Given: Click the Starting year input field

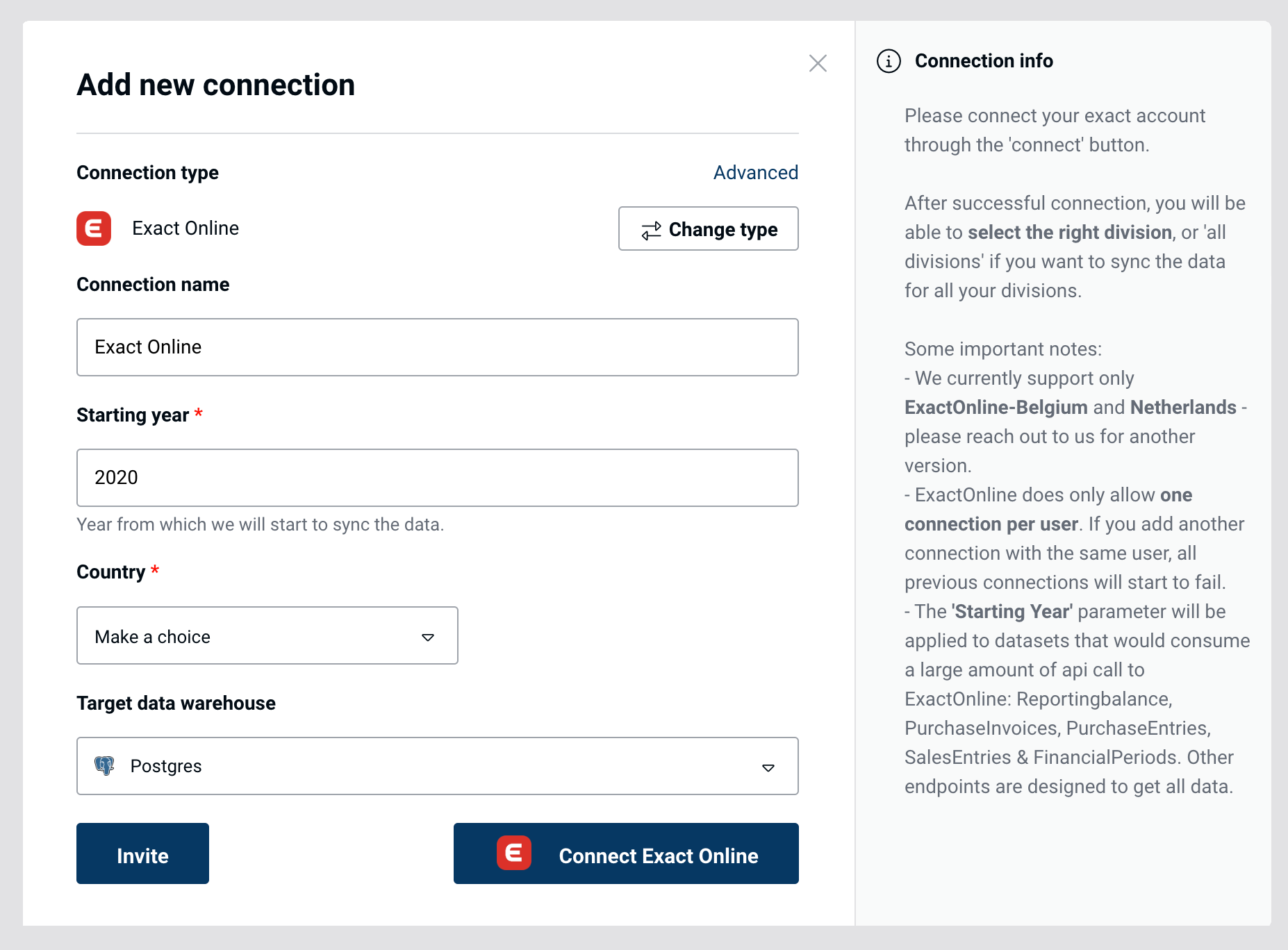Looking at the screenshot, I should (438, 478).
